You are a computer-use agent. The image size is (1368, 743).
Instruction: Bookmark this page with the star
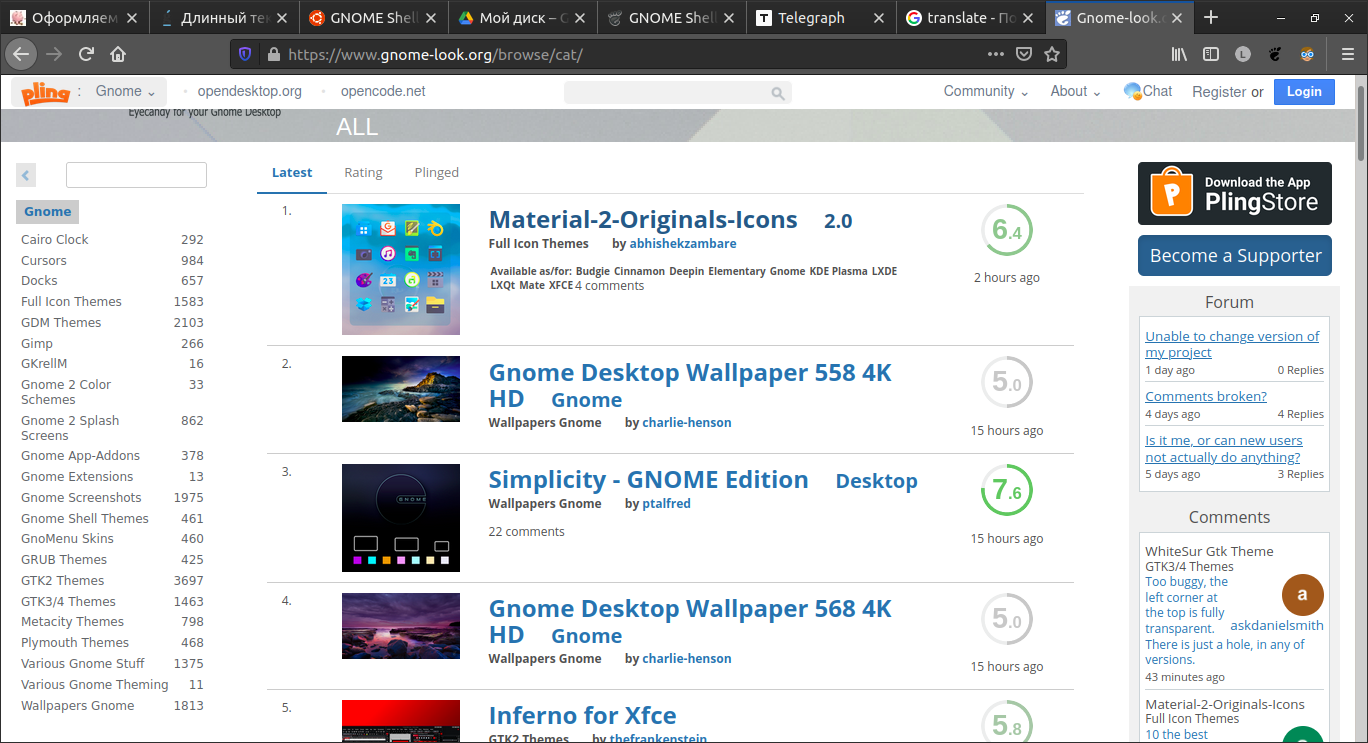click(x=1051, y=54)
